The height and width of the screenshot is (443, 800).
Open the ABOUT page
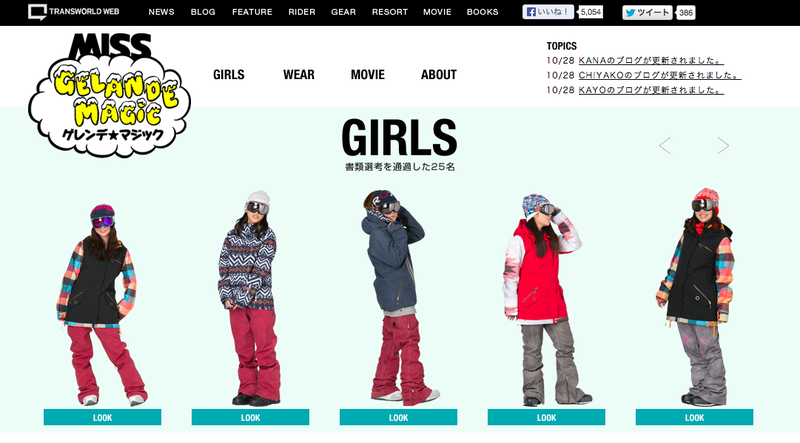point(439,75)
